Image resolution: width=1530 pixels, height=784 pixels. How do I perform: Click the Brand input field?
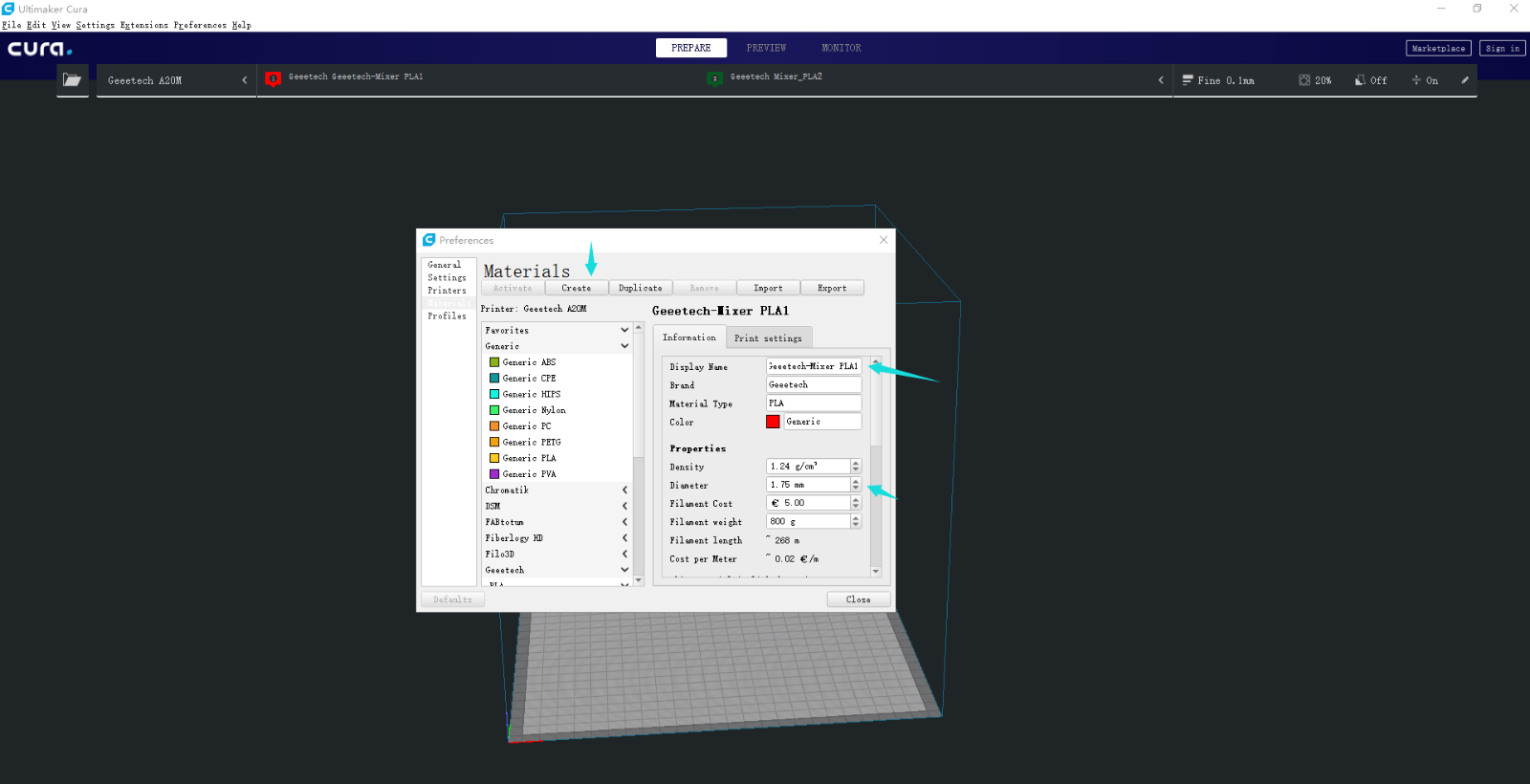point(814,384)
